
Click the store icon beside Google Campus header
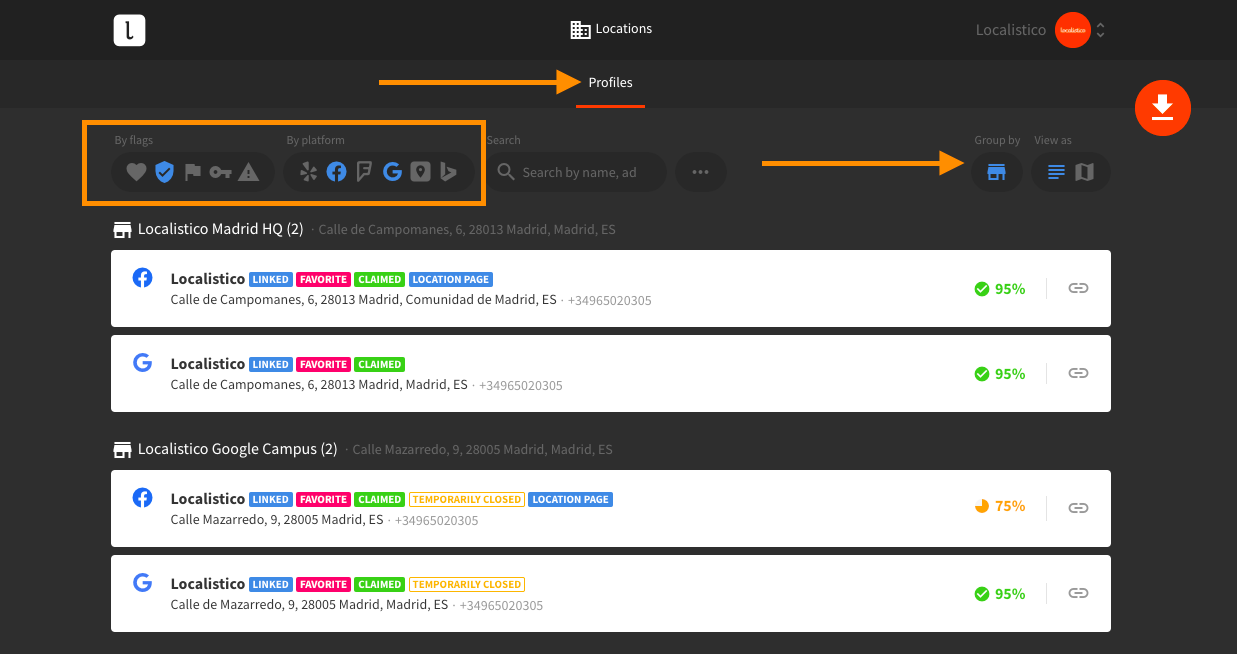point(122,450)
